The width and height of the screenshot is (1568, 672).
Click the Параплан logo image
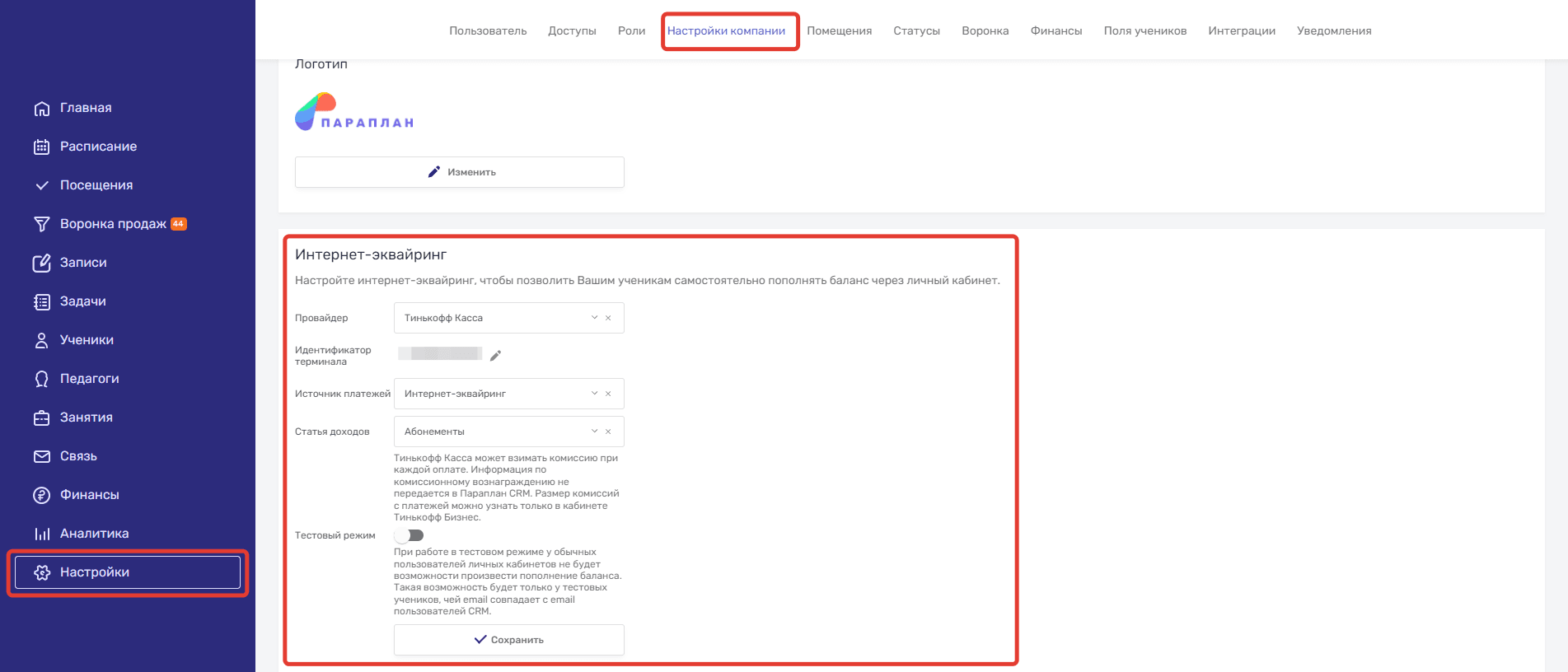coord(354,113)
